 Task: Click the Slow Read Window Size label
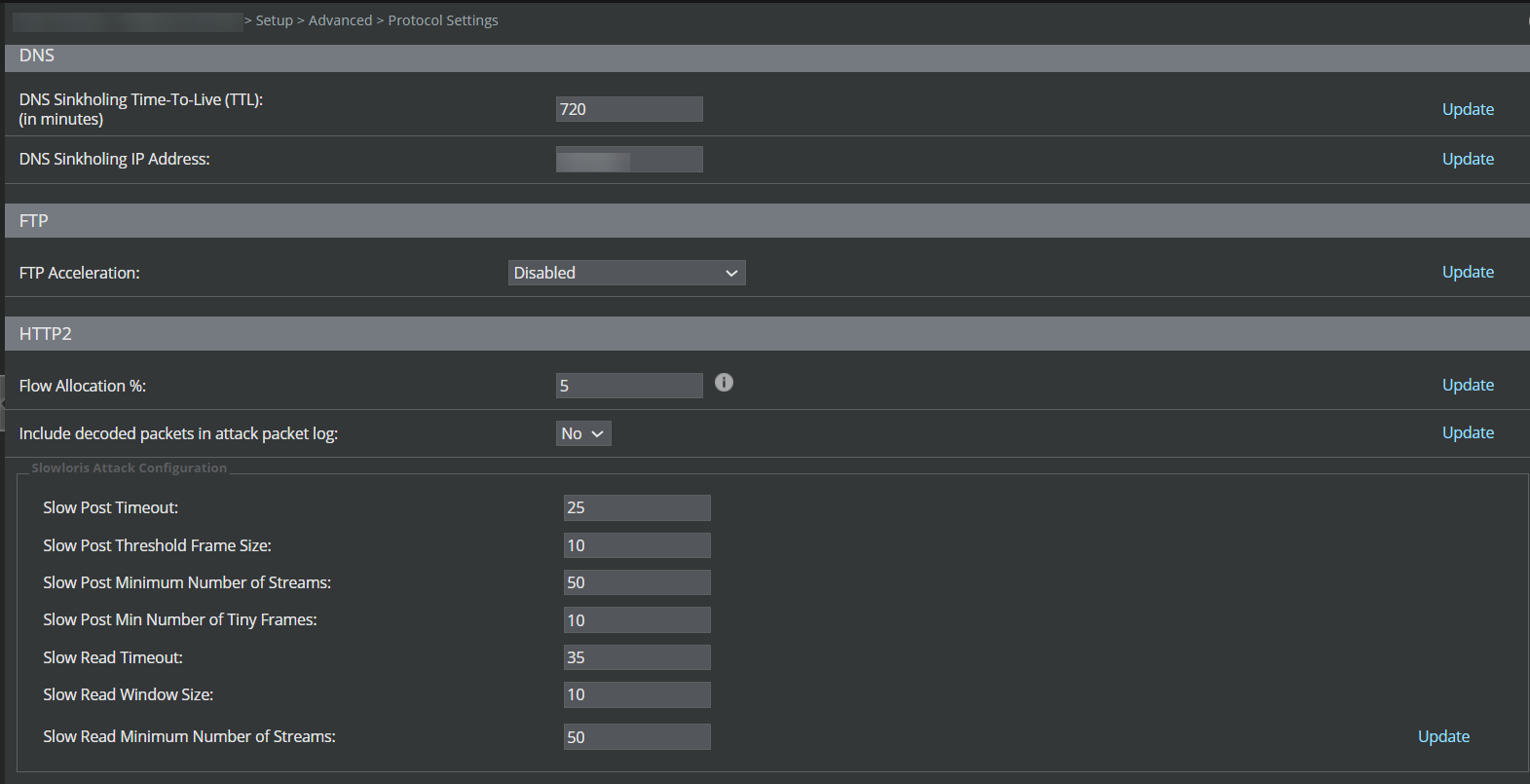click(129, 694)
